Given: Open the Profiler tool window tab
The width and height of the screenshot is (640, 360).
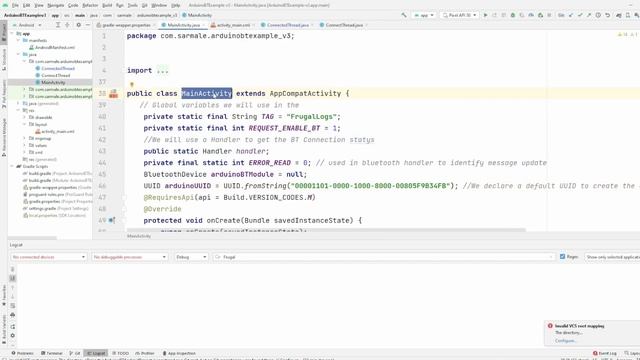Looking at the screenshot, I should (145, 353).
